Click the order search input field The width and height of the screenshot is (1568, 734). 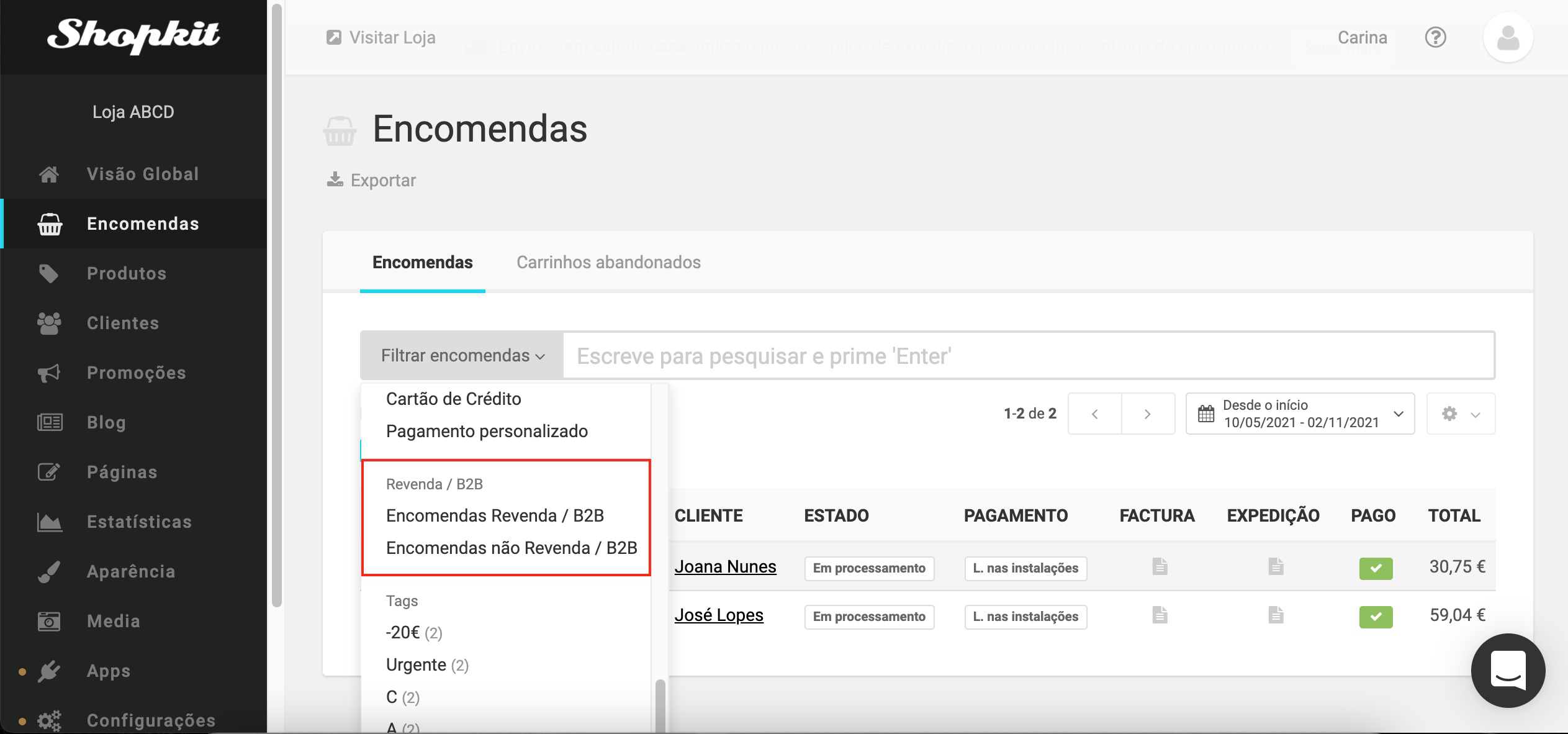tap(1027, 356)
